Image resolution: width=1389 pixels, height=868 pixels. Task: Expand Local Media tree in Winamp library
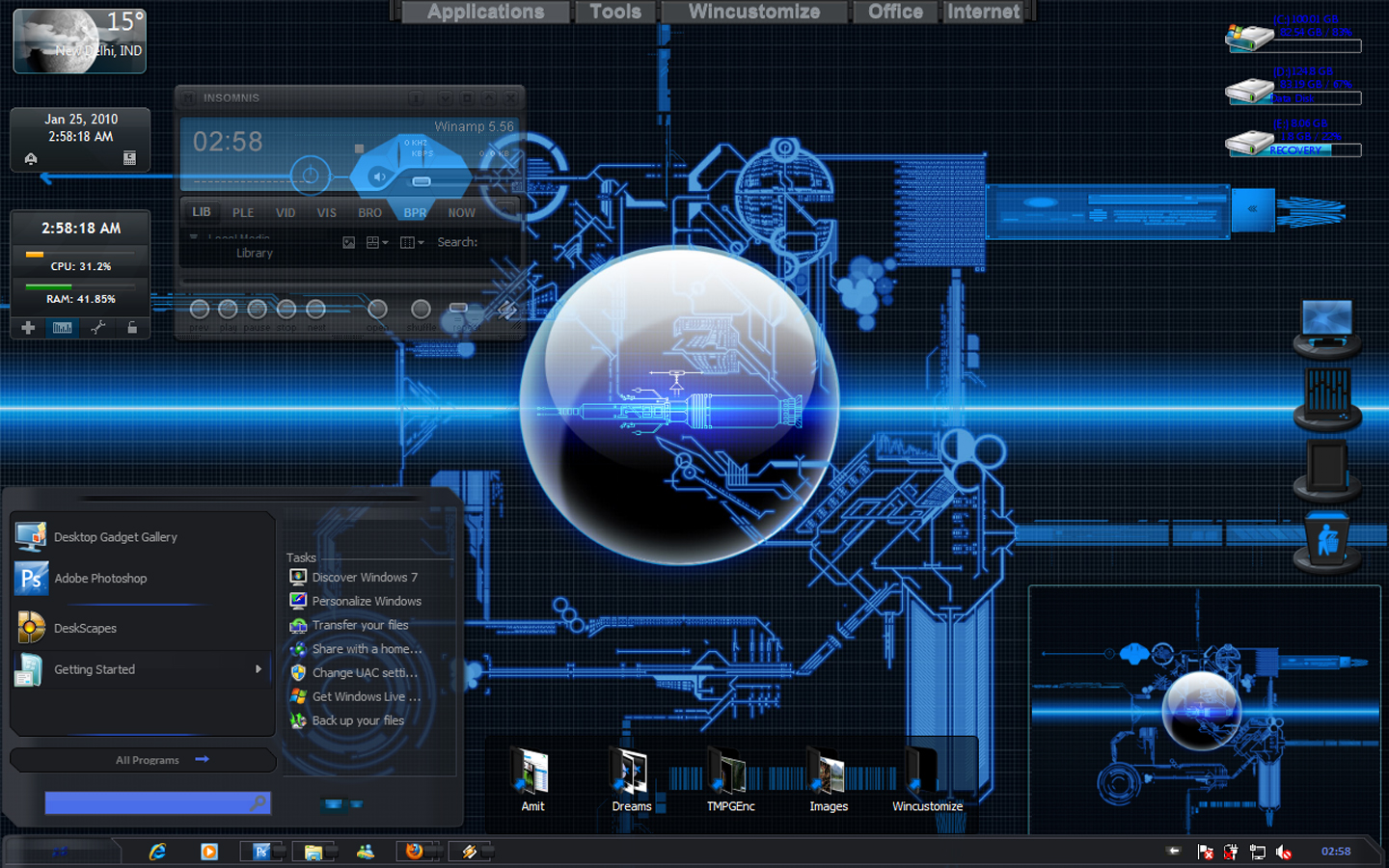(194, 236)
